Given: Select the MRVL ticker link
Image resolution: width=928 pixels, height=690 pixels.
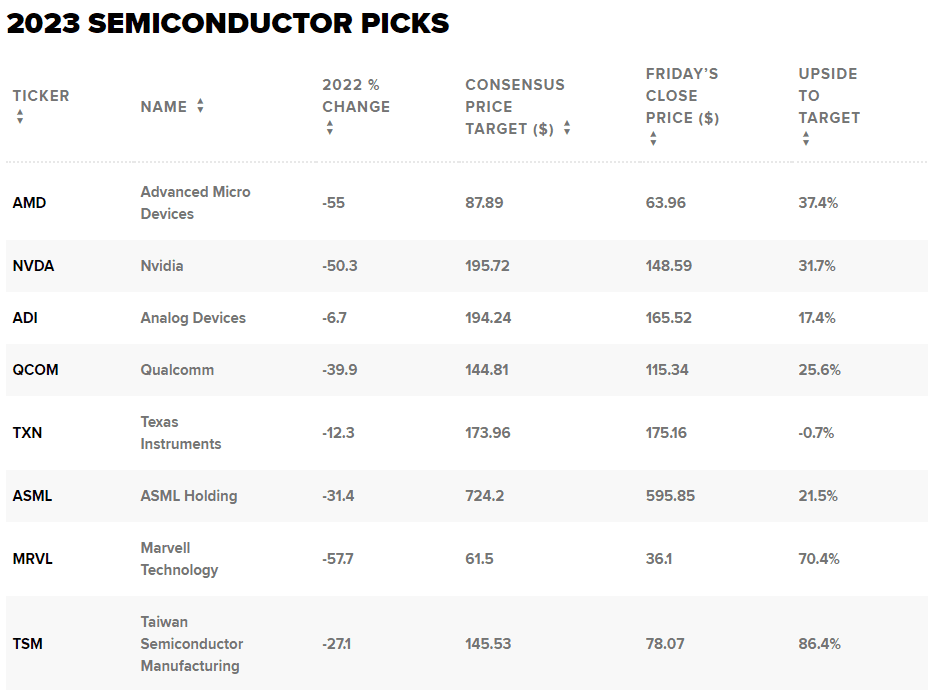Looking at the screenshot, I should (33, 559).
